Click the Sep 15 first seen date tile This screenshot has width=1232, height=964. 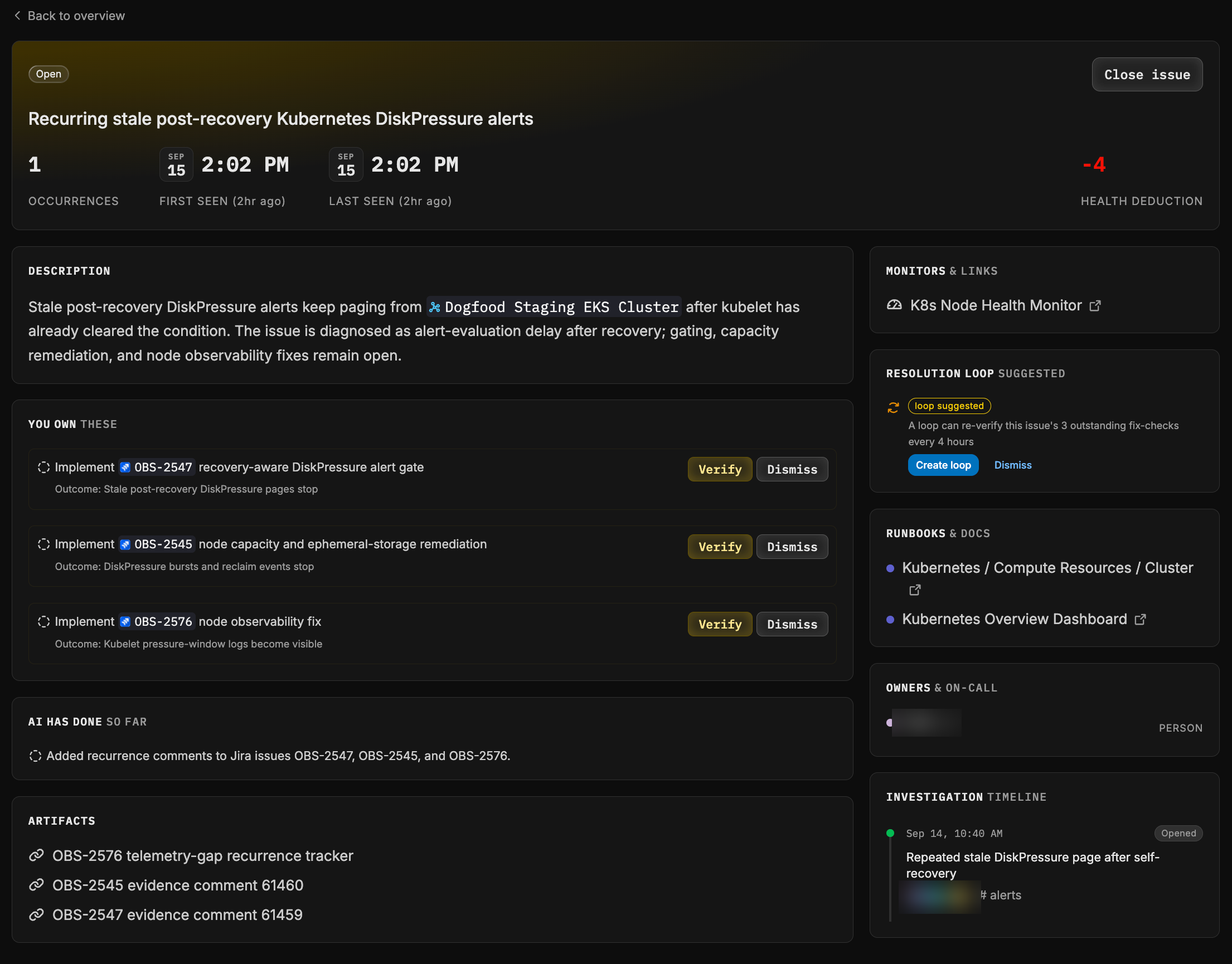coord(176,164)
